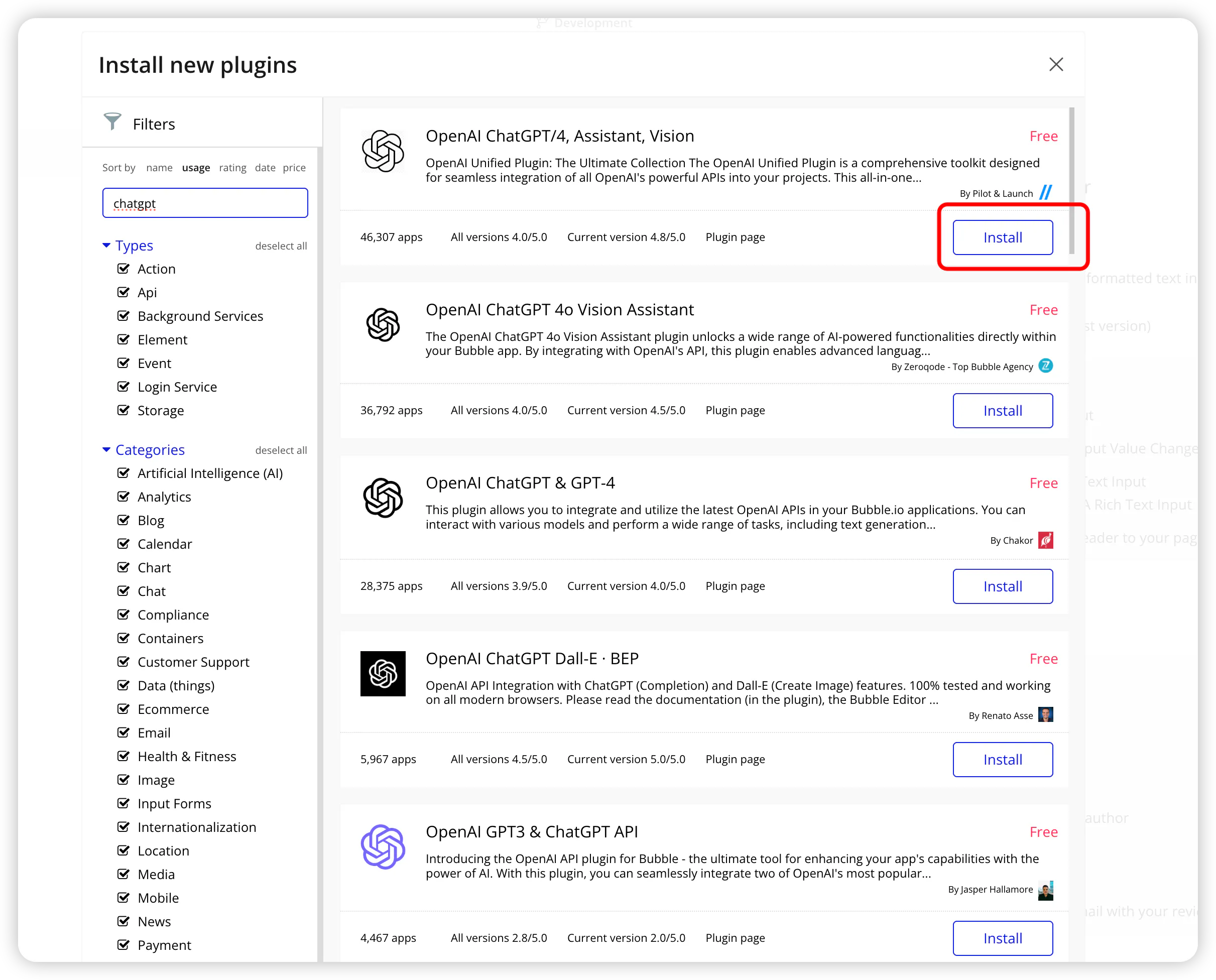This screenshot has width=1216, height=980.
Task: Click the OpenAI ChatGPT/4, Assistant, Vision logo
Action: 383,151
